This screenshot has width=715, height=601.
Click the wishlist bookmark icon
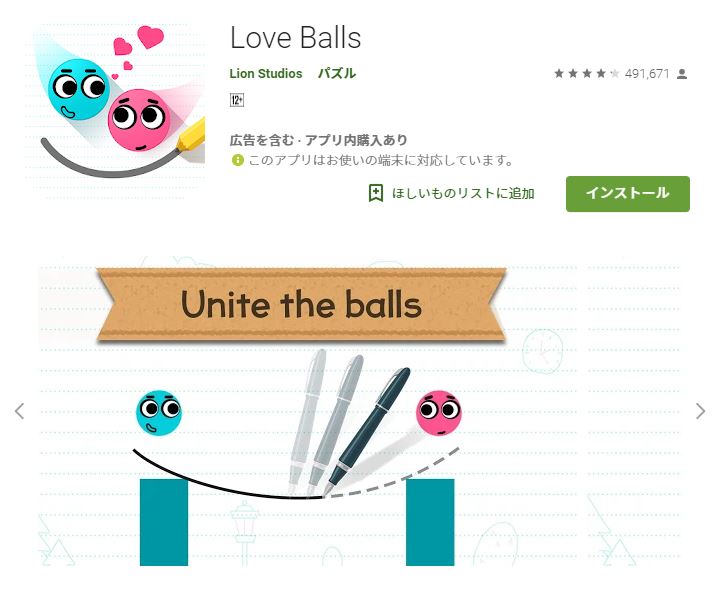point(376,193)
